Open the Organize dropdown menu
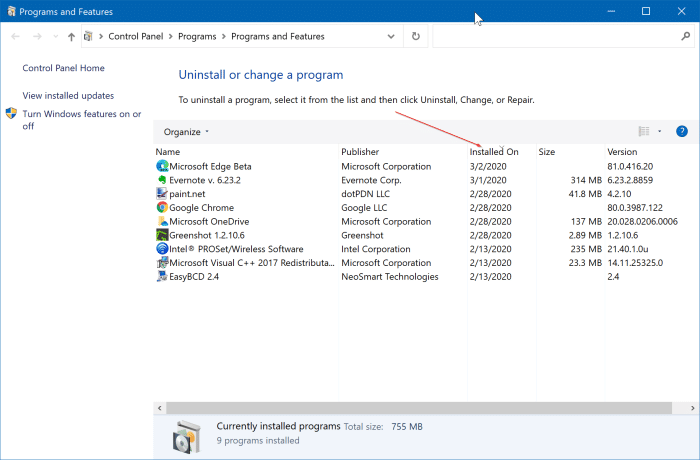This screenshot has height=460, width=700. [x=186, y=132]
